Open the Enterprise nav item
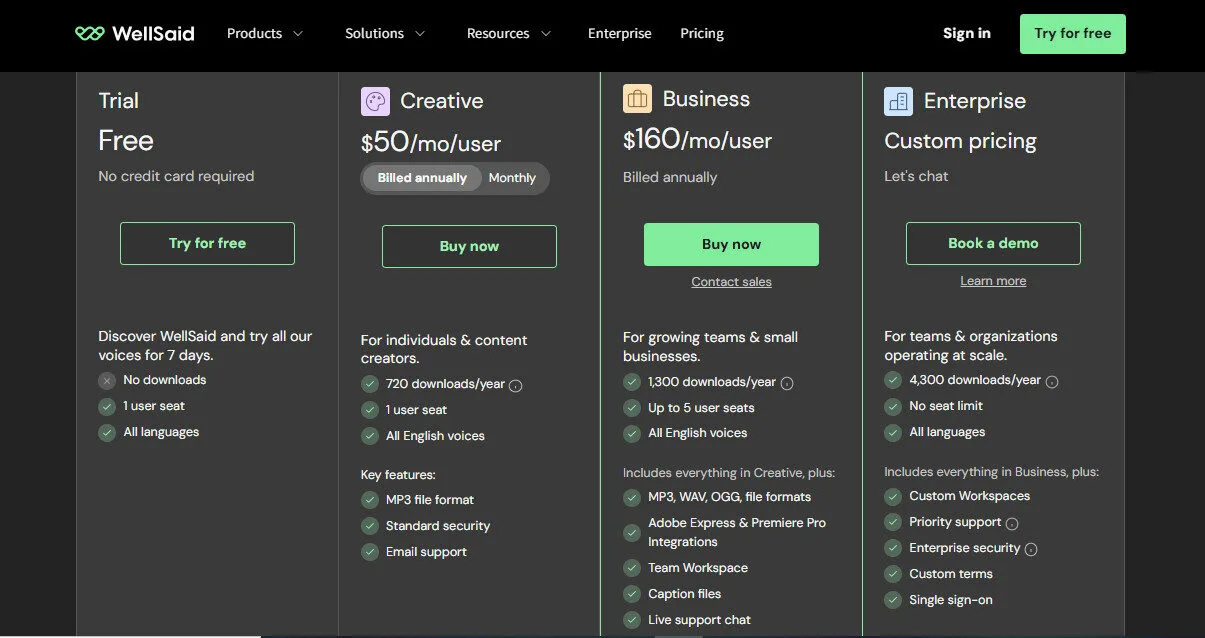 click(x=620, y=33)
